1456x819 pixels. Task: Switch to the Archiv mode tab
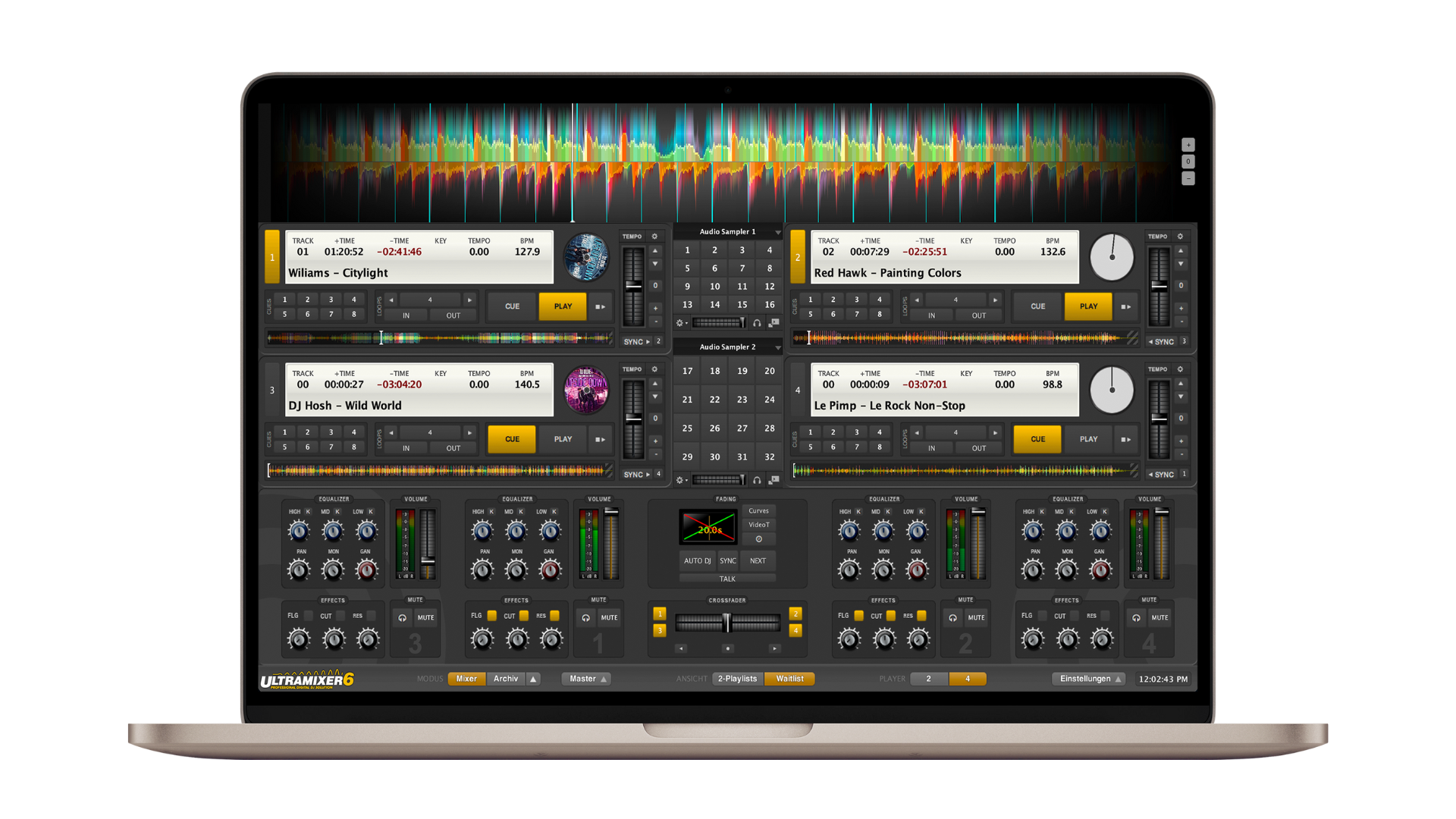click(x=506, y=679)
